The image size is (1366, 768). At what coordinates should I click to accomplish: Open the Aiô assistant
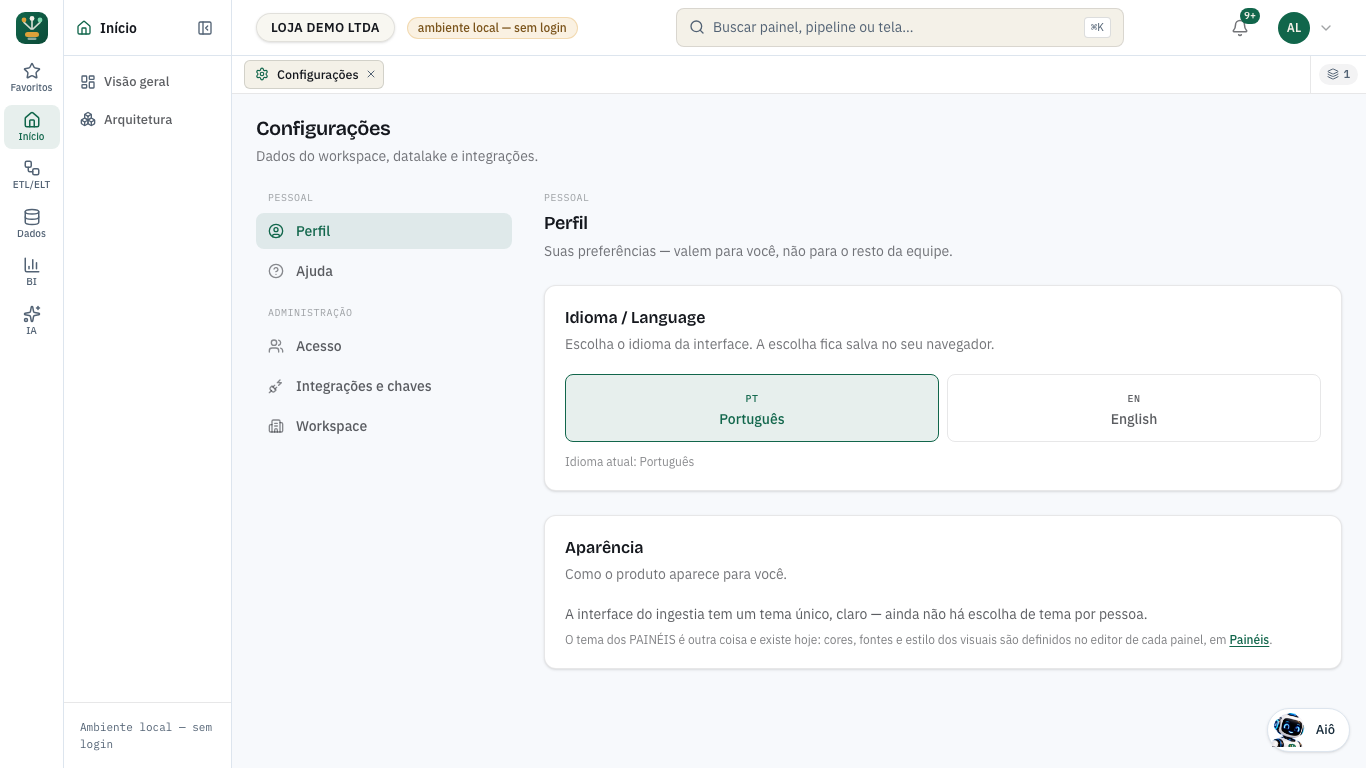(1308, 730)
